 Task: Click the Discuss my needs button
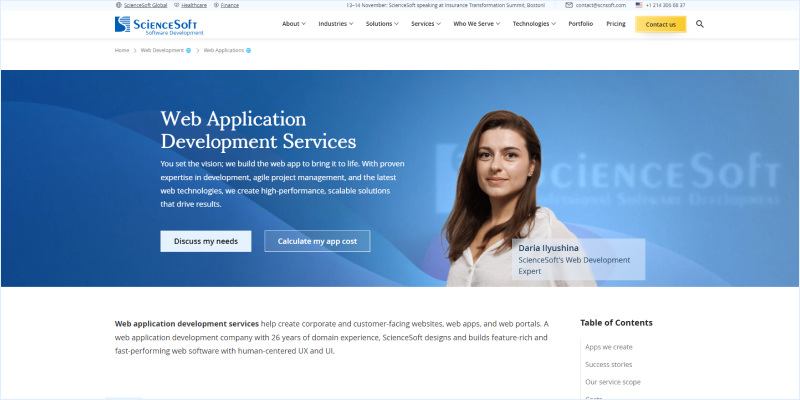pyautogui.click(x=205, y=241)
